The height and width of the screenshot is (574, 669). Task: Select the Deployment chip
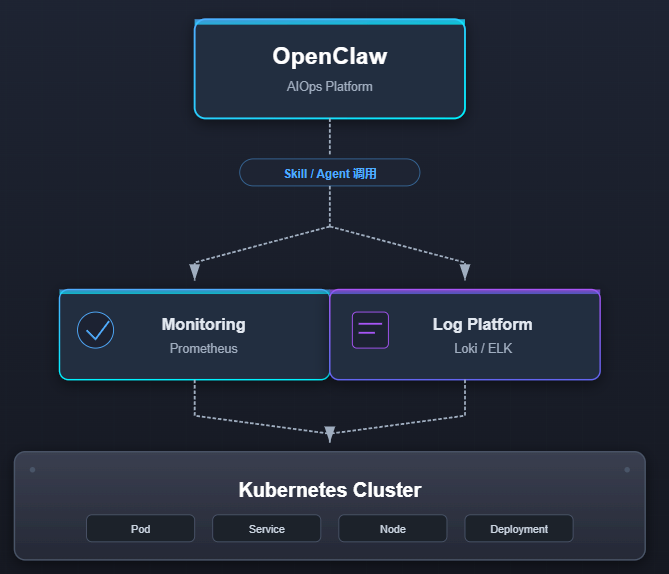pos(519,528)
